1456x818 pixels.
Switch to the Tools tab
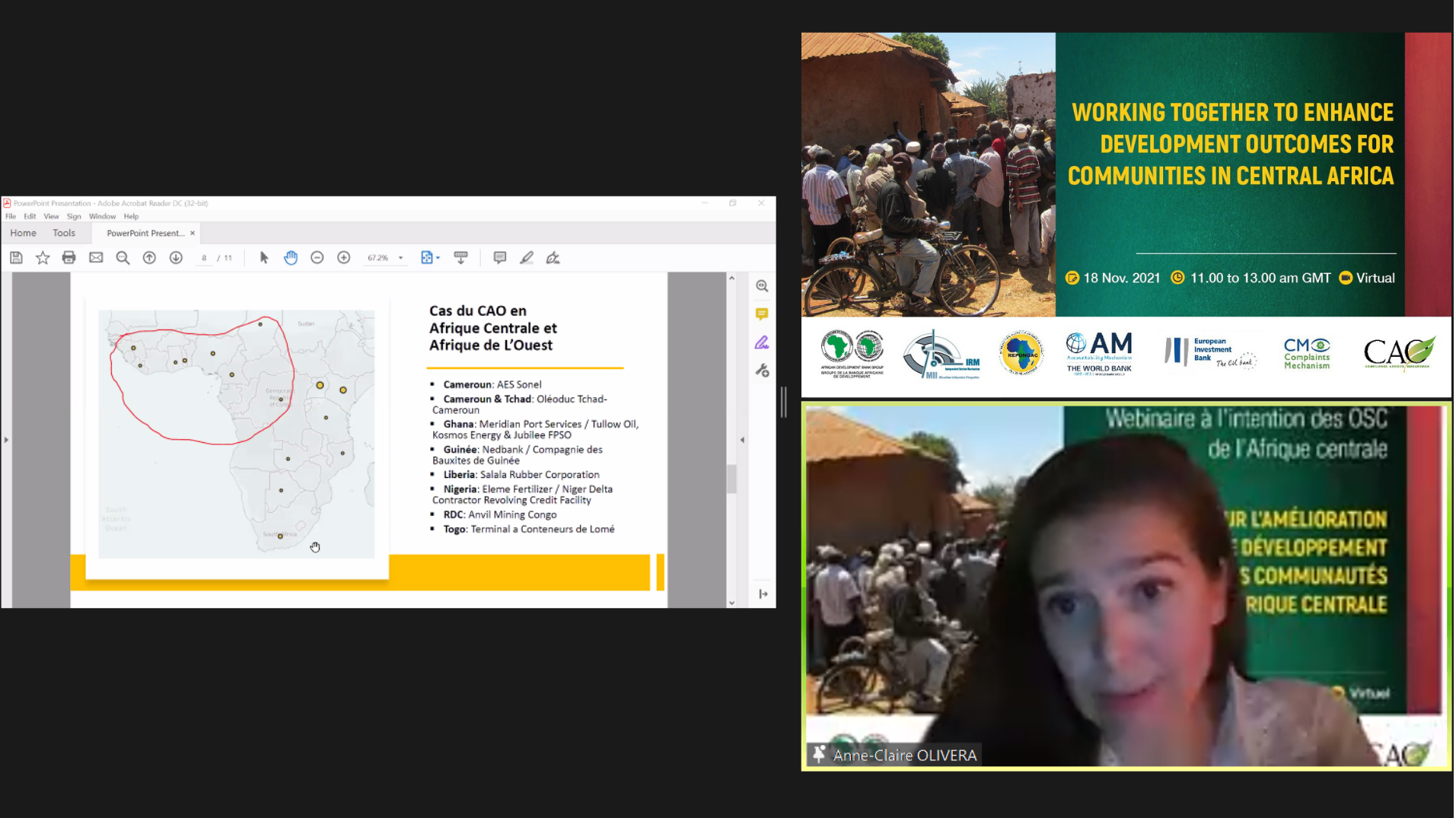click(64, 233)
